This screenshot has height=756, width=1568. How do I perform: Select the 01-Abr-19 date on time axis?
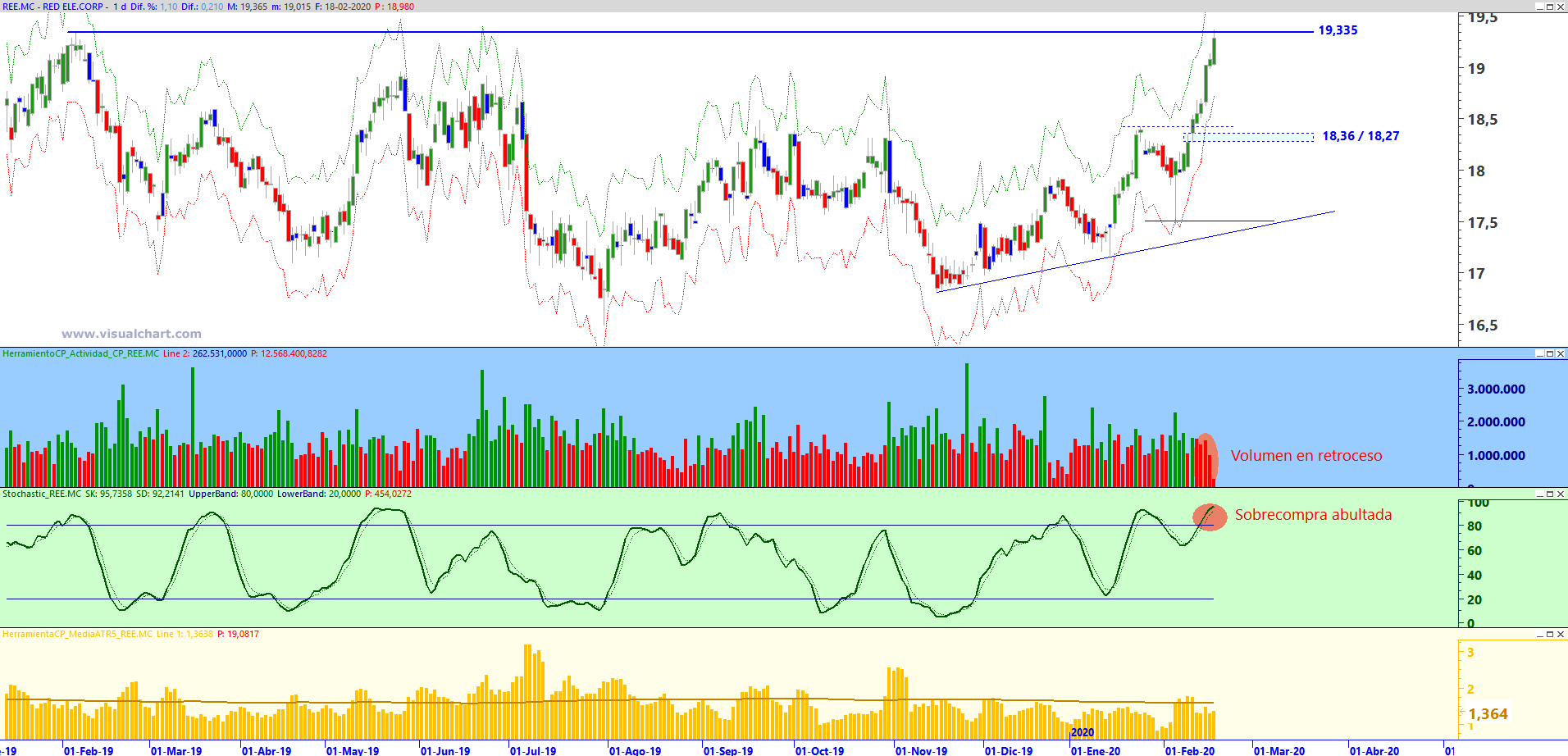click(x=267, y=750)
